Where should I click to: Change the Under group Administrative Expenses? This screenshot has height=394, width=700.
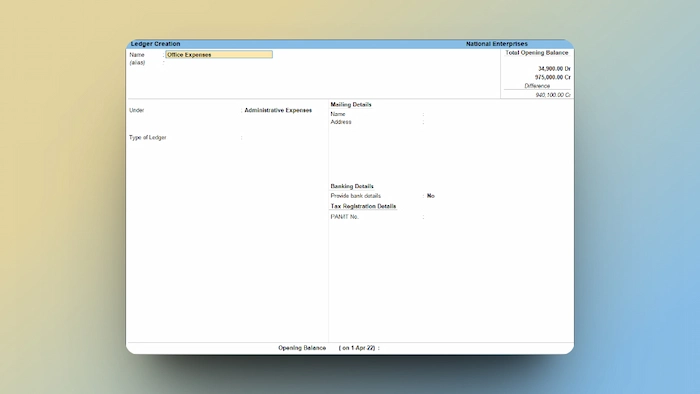[278, 110]
